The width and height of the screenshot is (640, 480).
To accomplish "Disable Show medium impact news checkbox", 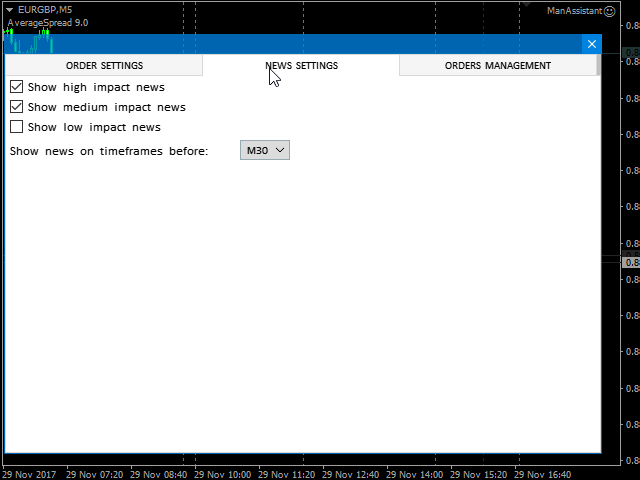I will pos(16,107).
